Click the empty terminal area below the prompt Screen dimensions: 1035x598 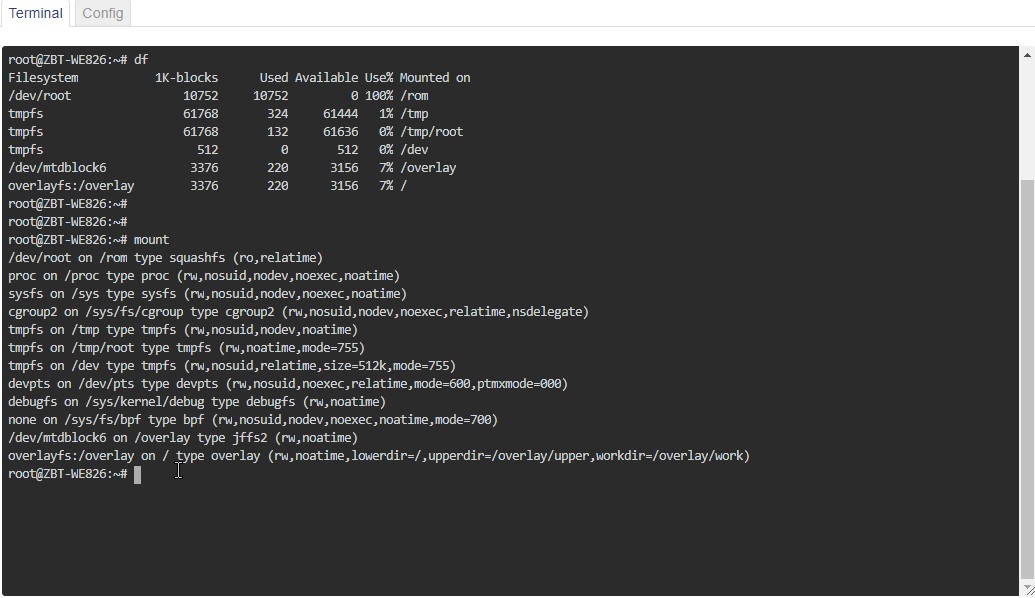coord(500,530)
